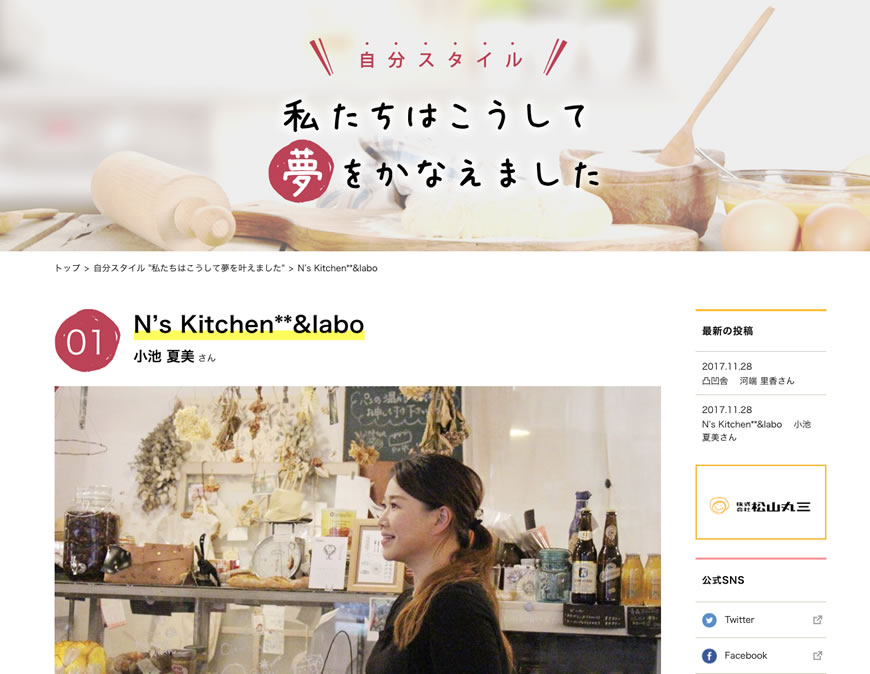The image size is (870, 674).
Task: Click the 01 red circle badge
Action: click(x=87, y=341)
